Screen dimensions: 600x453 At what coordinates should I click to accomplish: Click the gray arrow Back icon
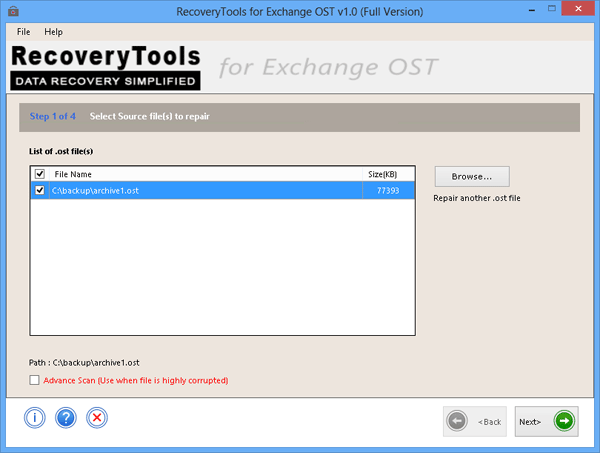[457, 421]
